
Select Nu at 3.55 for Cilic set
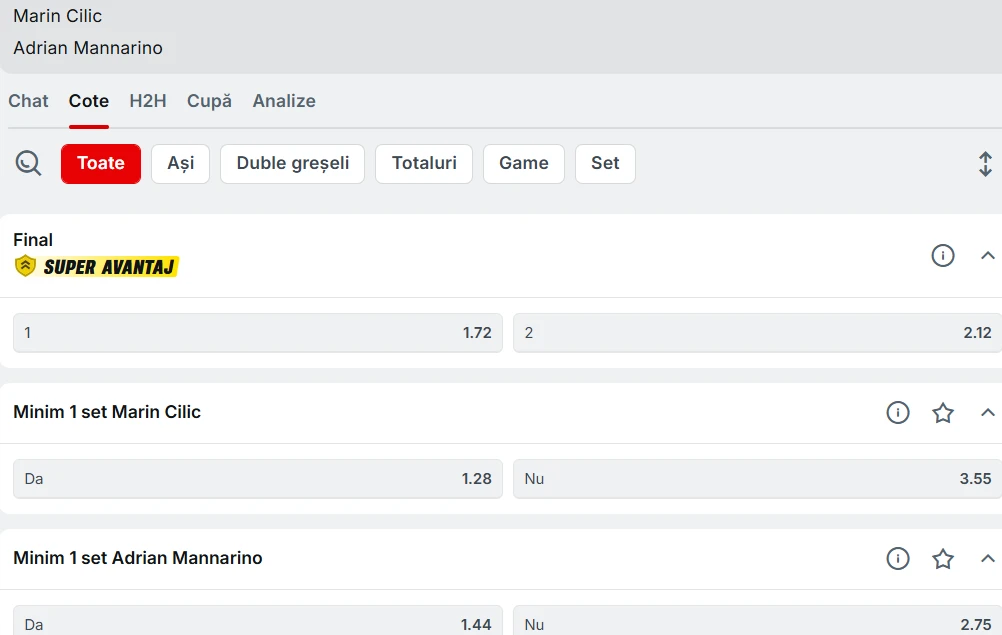[x=757, y=479]
